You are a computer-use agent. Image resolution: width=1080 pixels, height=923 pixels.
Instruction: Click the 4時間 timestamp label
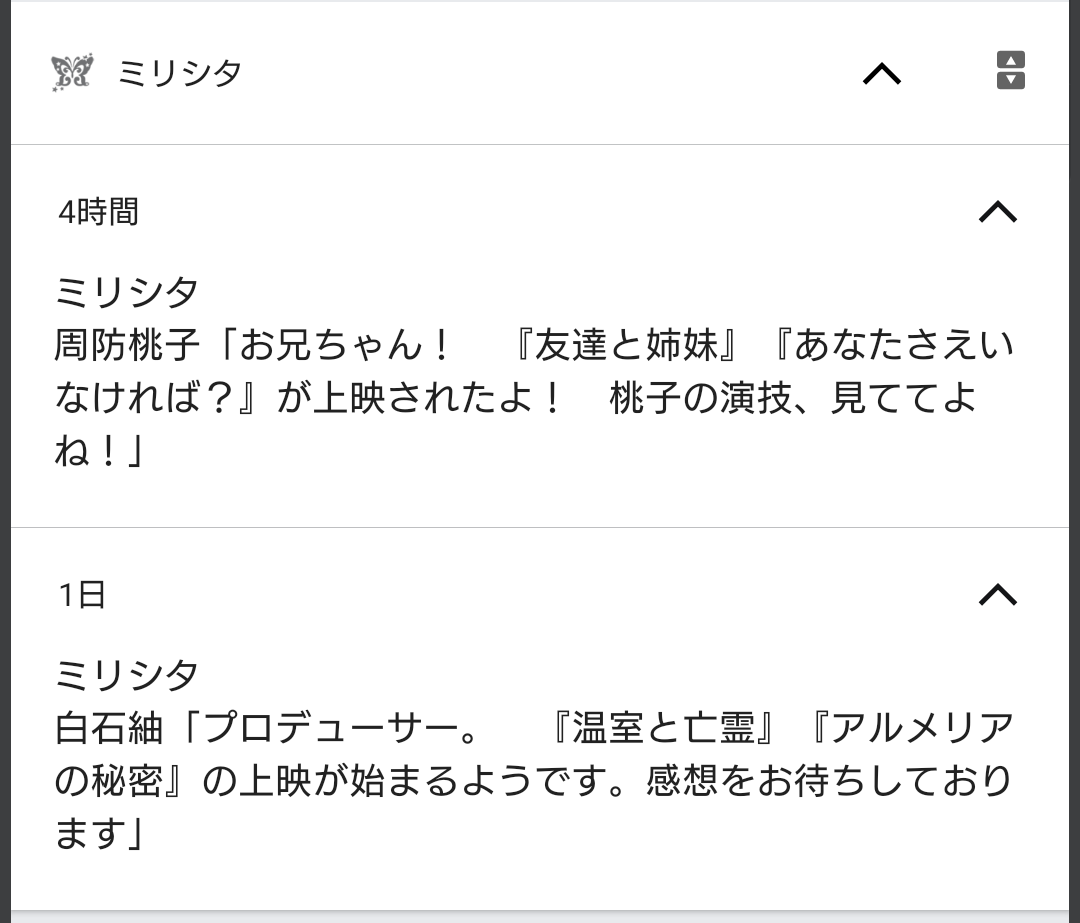point(98,212)
